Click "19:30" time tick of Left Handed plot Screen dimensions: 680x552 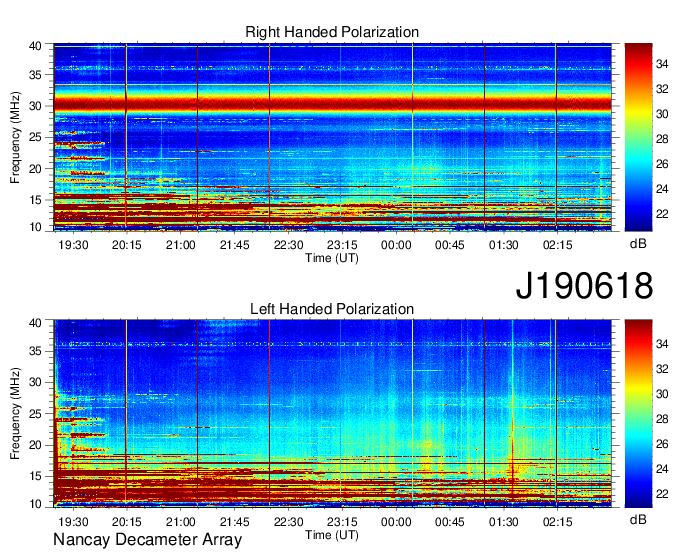73,522
